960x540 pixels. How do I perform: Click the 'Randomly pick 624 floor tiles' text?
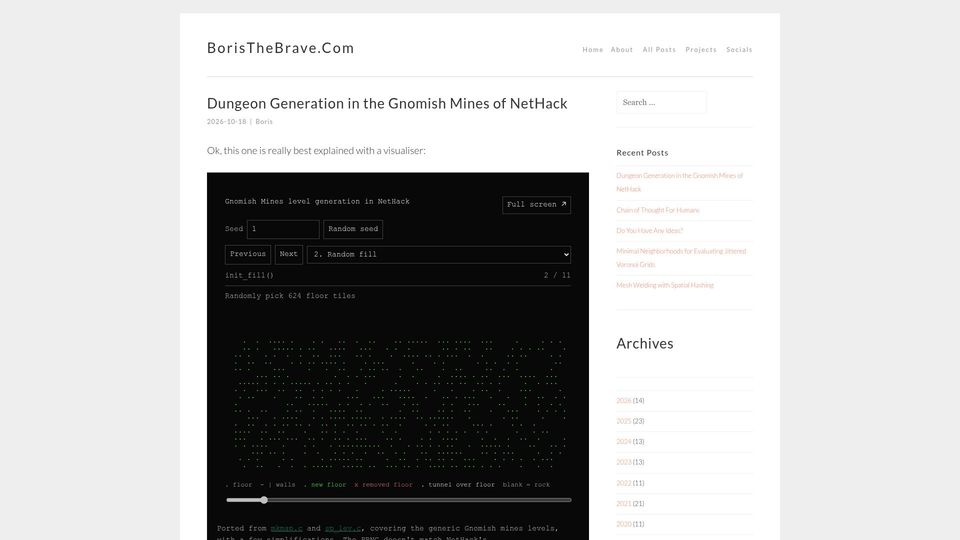[290, 296]
